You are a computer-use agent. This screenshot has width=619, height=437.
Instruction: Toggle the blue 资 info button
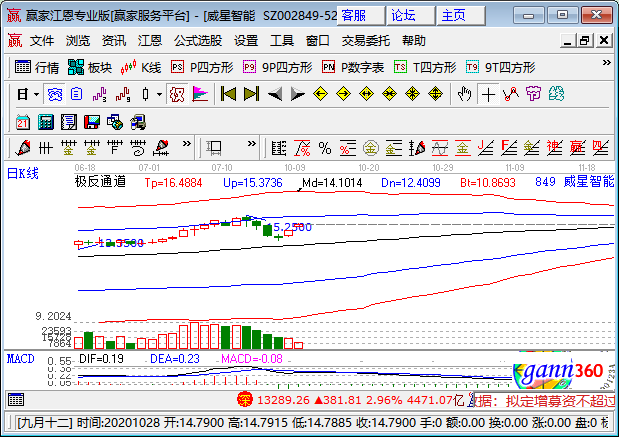[x=54, y=94]
